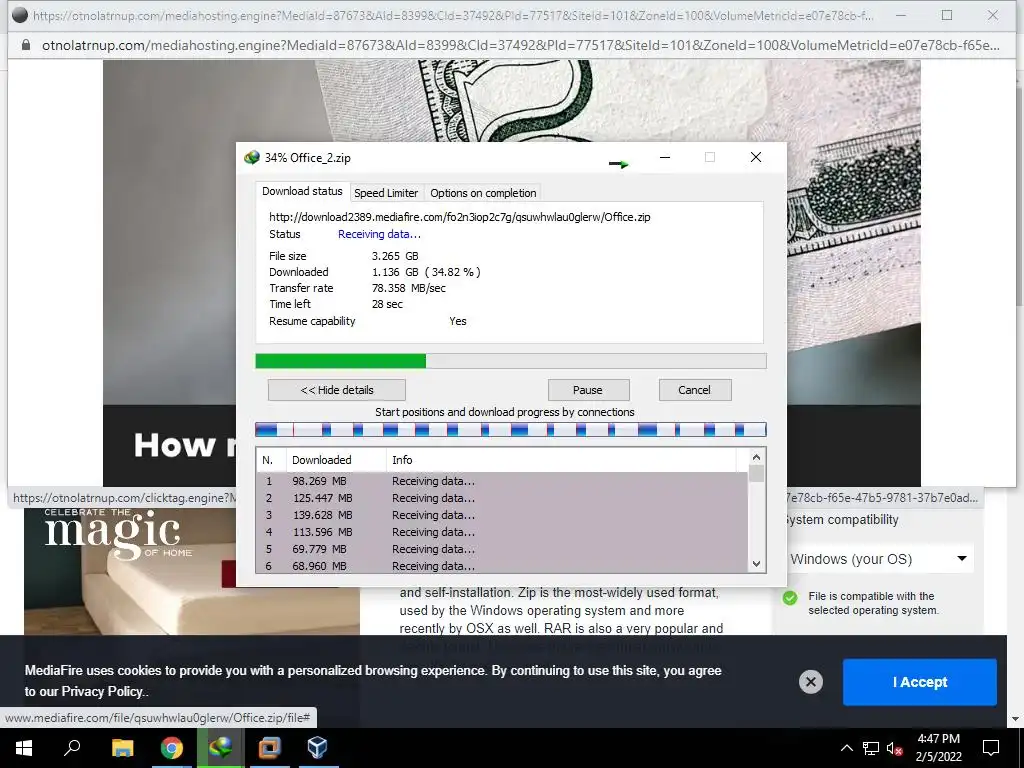1024x768 pixels.
Task: Open the VirtualBox cube taskbar icon
Action: (x=317, y=748)
